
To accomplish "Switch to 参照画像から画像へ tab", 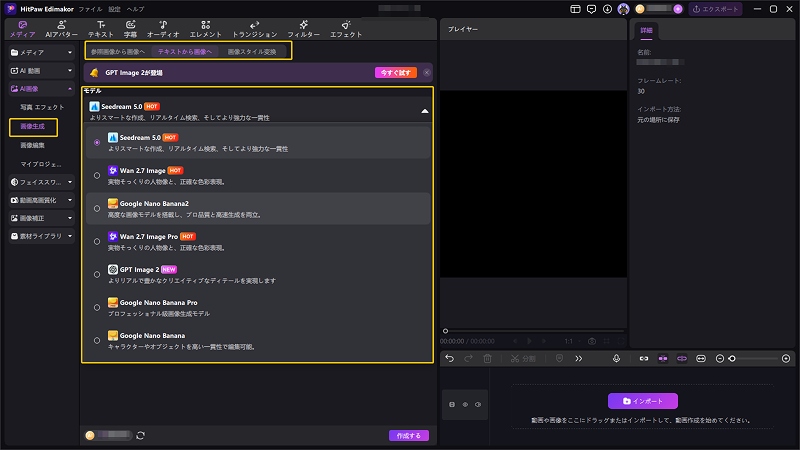I will pos(118,52).
